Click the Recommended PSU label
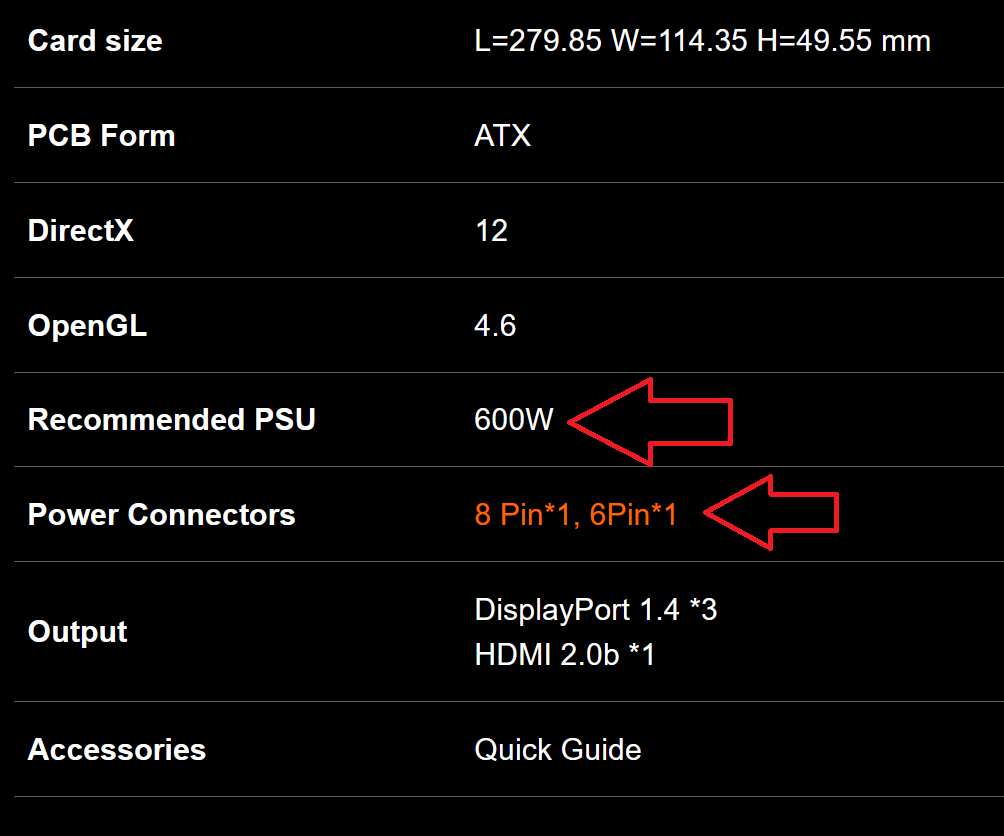Screen dimensions: 1004x836 (172, 420)
